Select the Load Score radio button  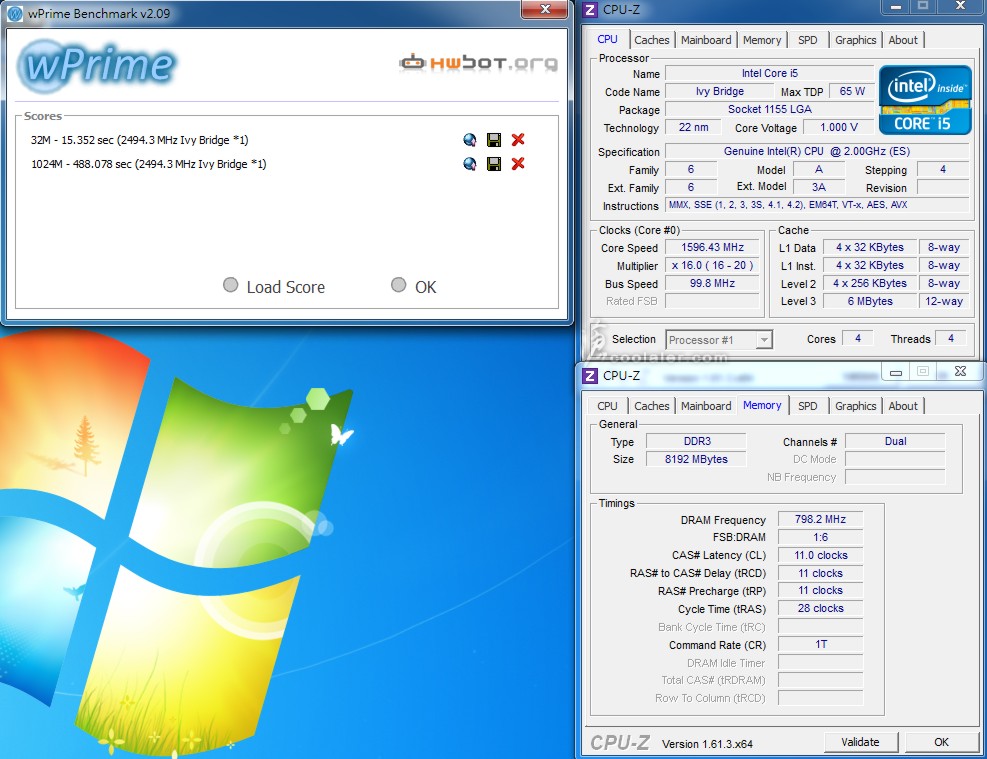pos(230,285)
